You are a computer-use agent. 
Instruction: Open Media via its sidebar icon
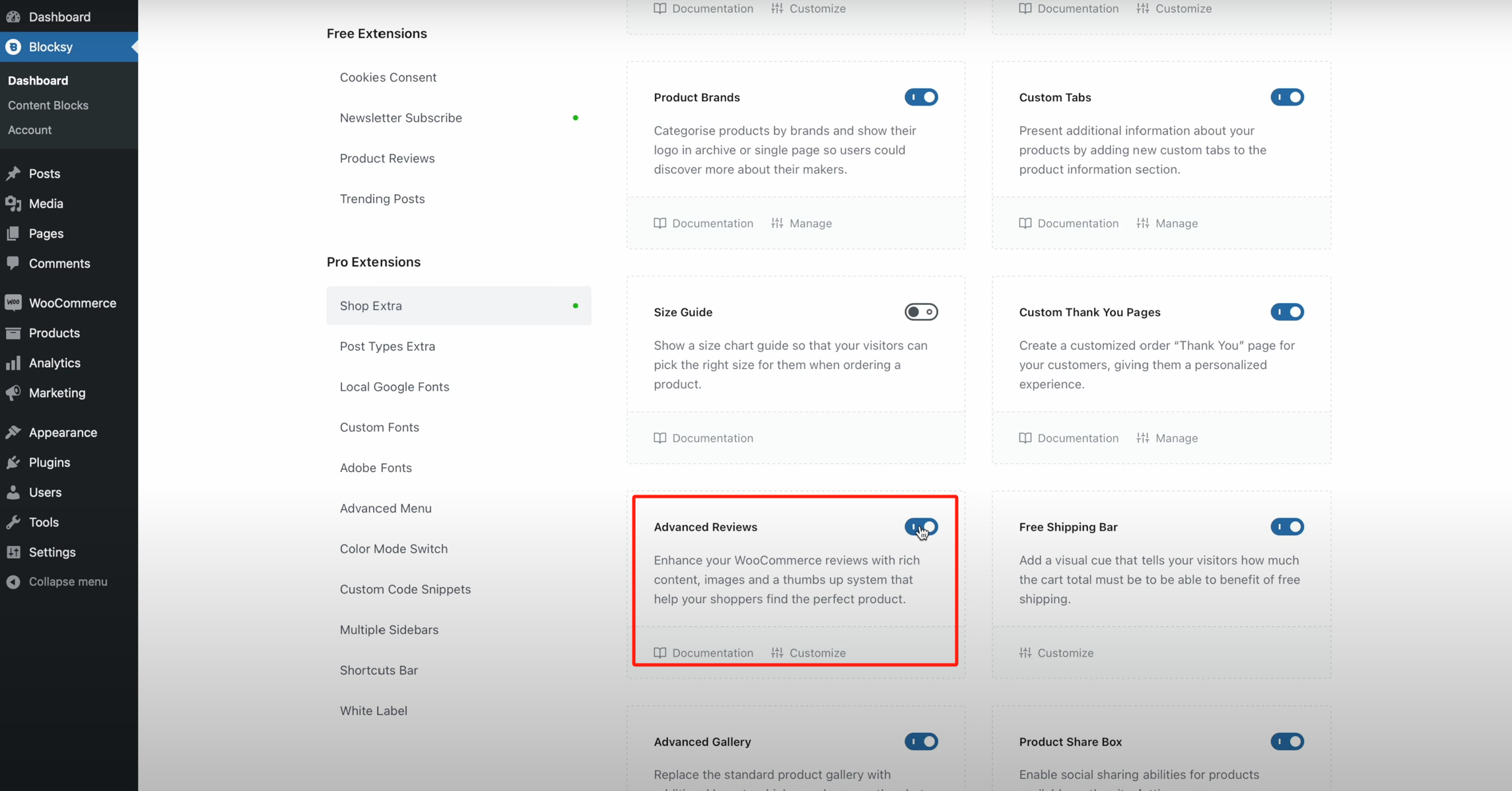point(13,203)
